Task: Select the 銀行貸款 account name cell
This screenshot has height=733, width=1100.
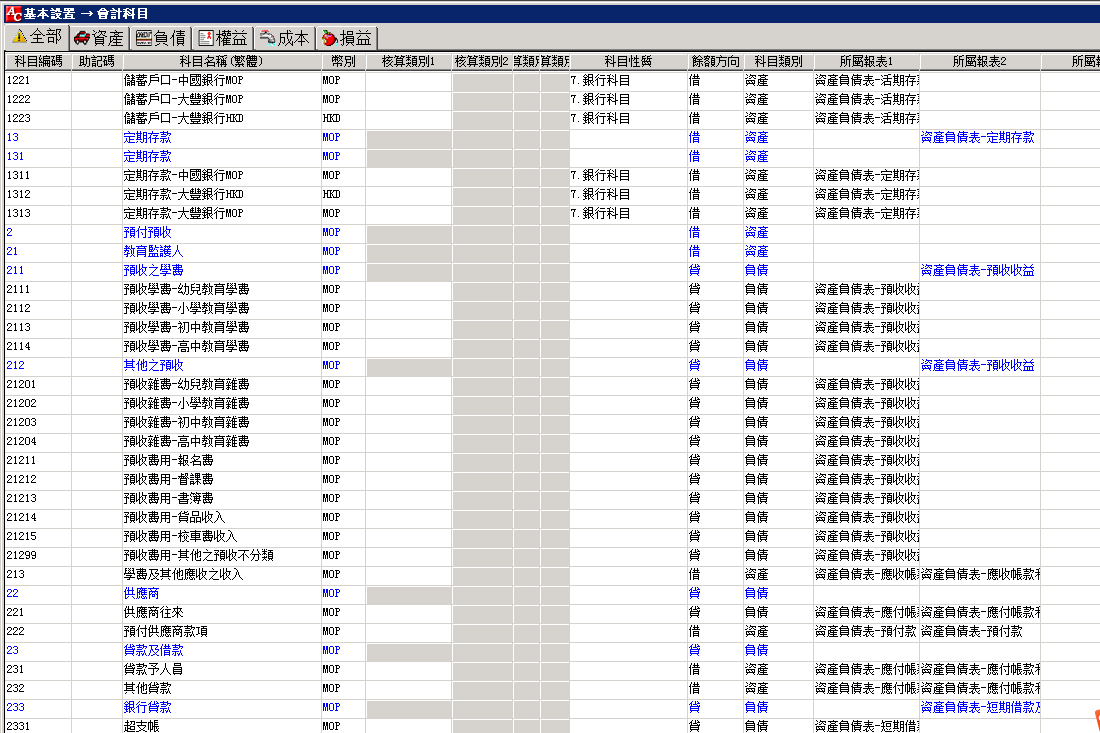Action: point(147,708)
